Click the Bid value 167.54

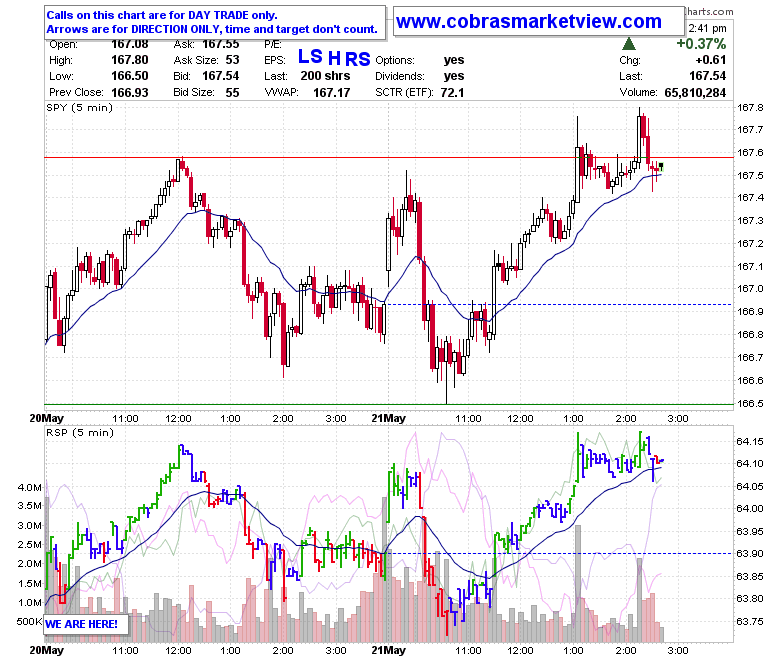(220, 76)
